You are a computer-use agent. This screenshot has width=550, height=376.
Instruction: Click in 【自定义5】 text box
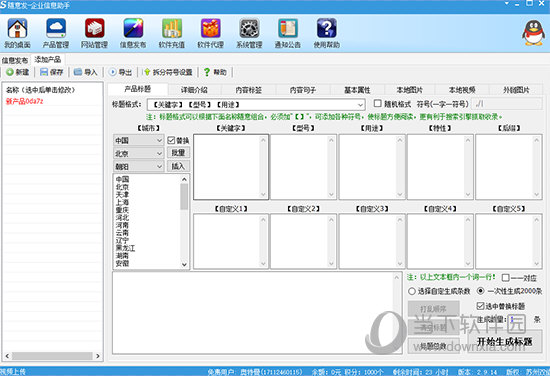(509, 242)
